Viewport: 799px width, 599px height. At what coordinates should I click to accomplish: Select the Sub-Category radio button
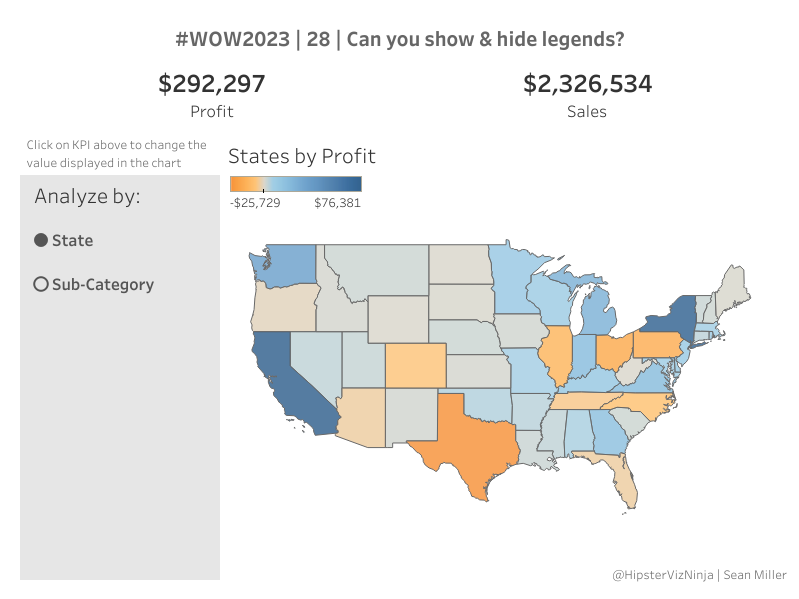click(41, 284)
